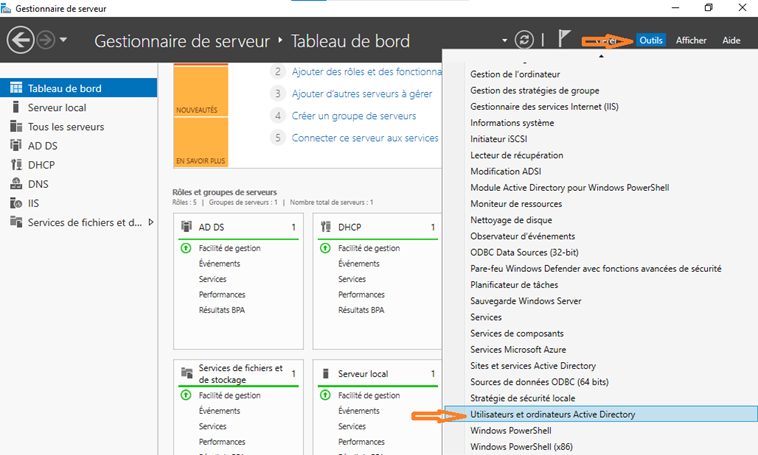Click the AD DS tile icon
This screenshot has height=455, width=758.
point(186,226)
